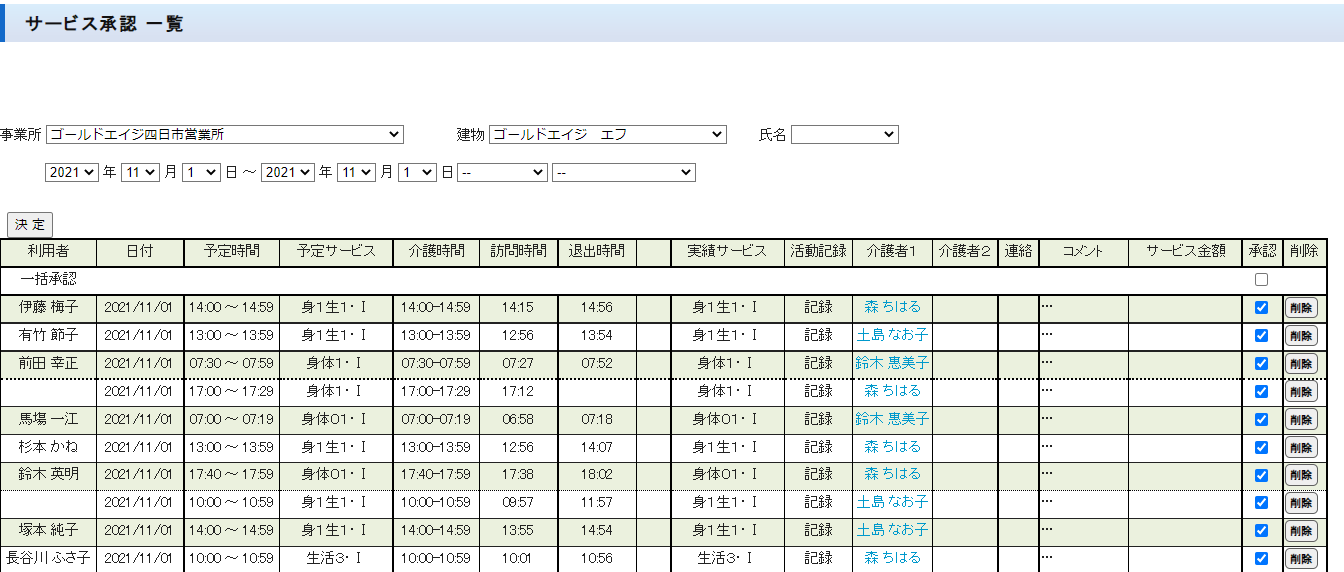Open caregiver 森 ちはる in 伊藤 梅子's row
The height and width of the screenshot is (572, 1344).
[892, 307]
